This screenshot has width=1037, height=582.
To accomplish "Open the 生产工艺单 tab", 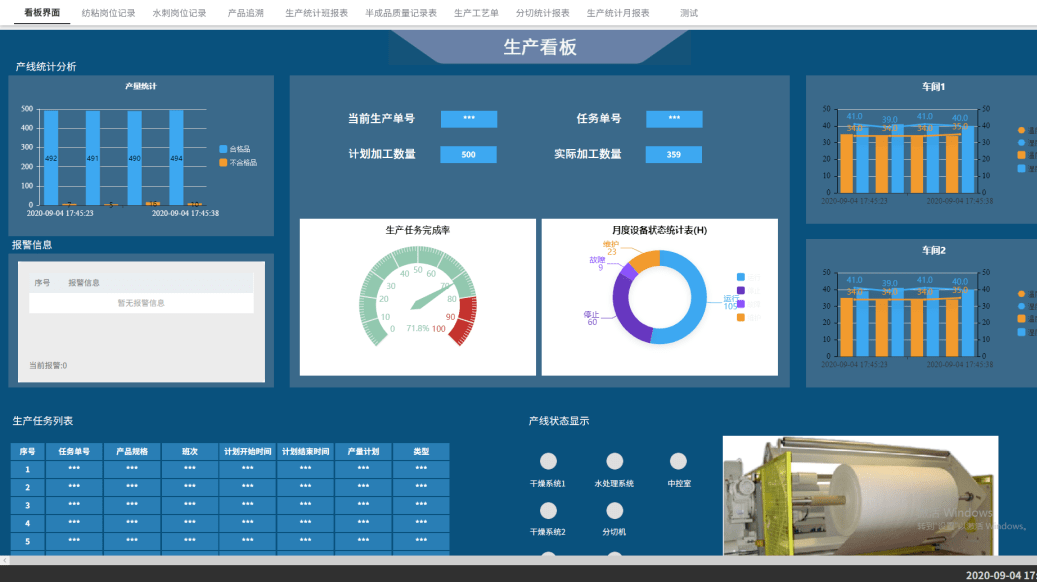I will (476, 13).
